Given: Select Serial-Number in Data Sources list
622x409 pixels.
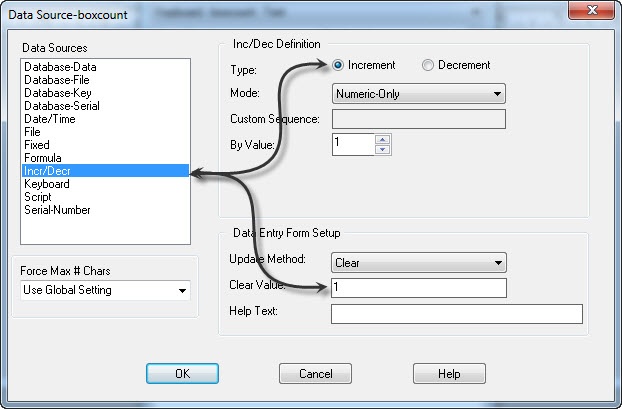Looking at the screenshot, I should click(105, 210).
